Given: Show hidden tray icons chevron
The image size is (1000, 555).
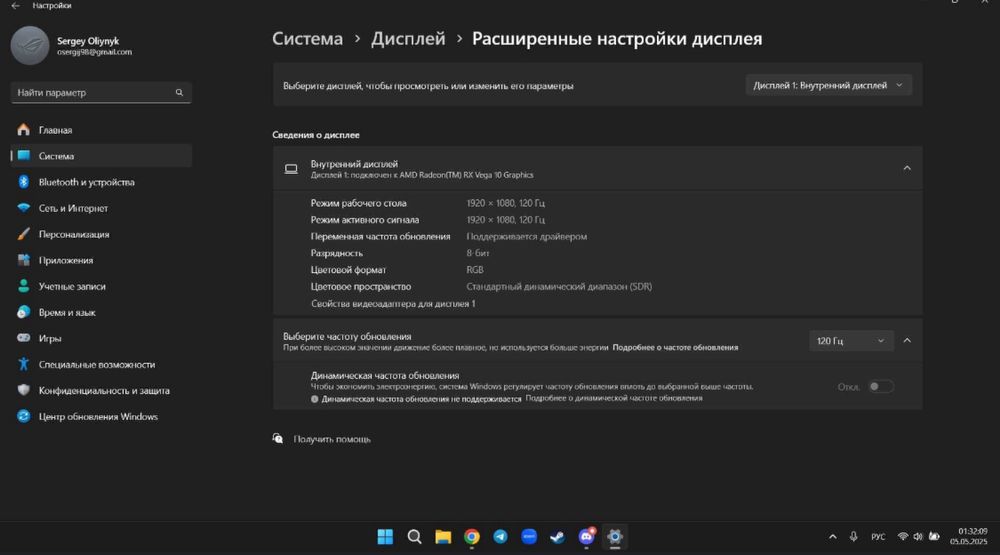Looking at the screenshot, I should tap(832, 537).
